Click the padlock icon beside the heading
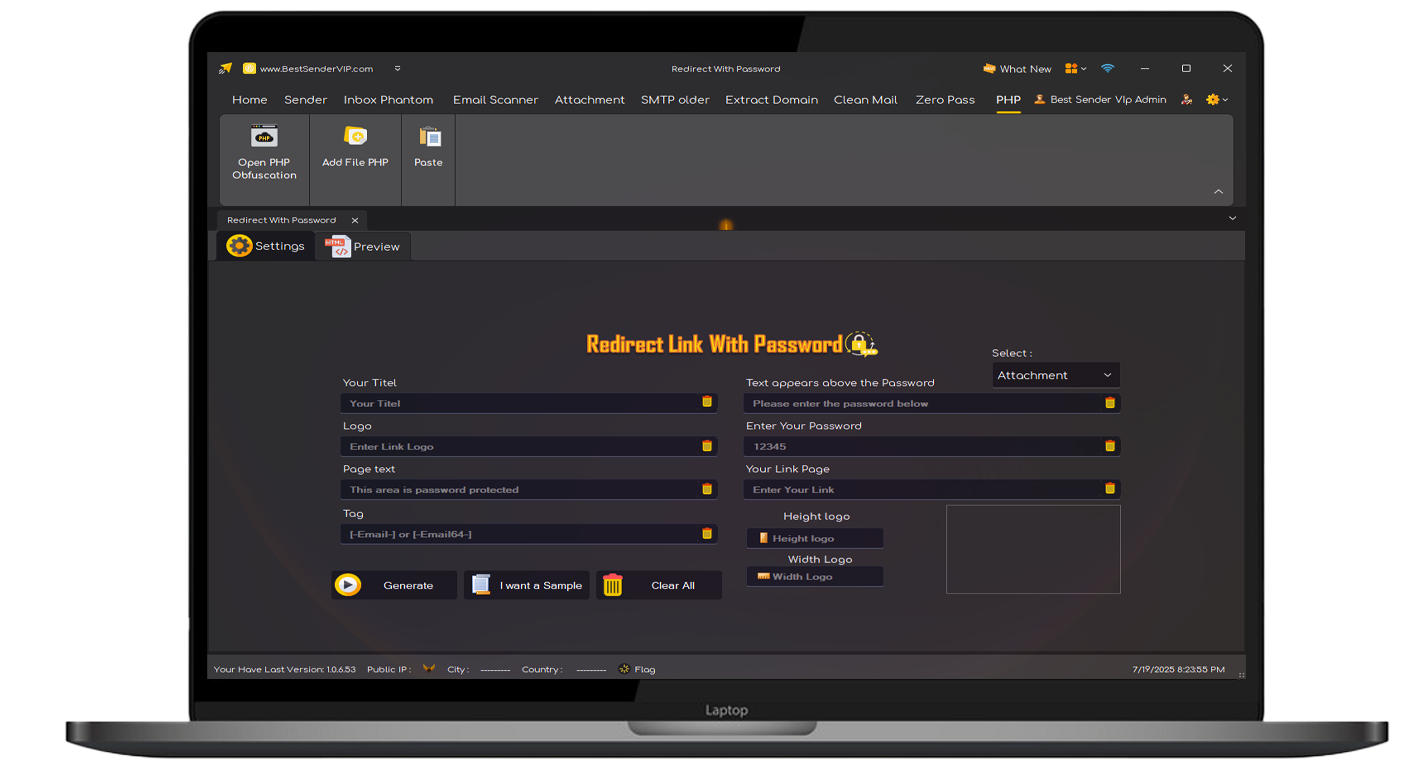1424x780 pixels. pos(861,344)
